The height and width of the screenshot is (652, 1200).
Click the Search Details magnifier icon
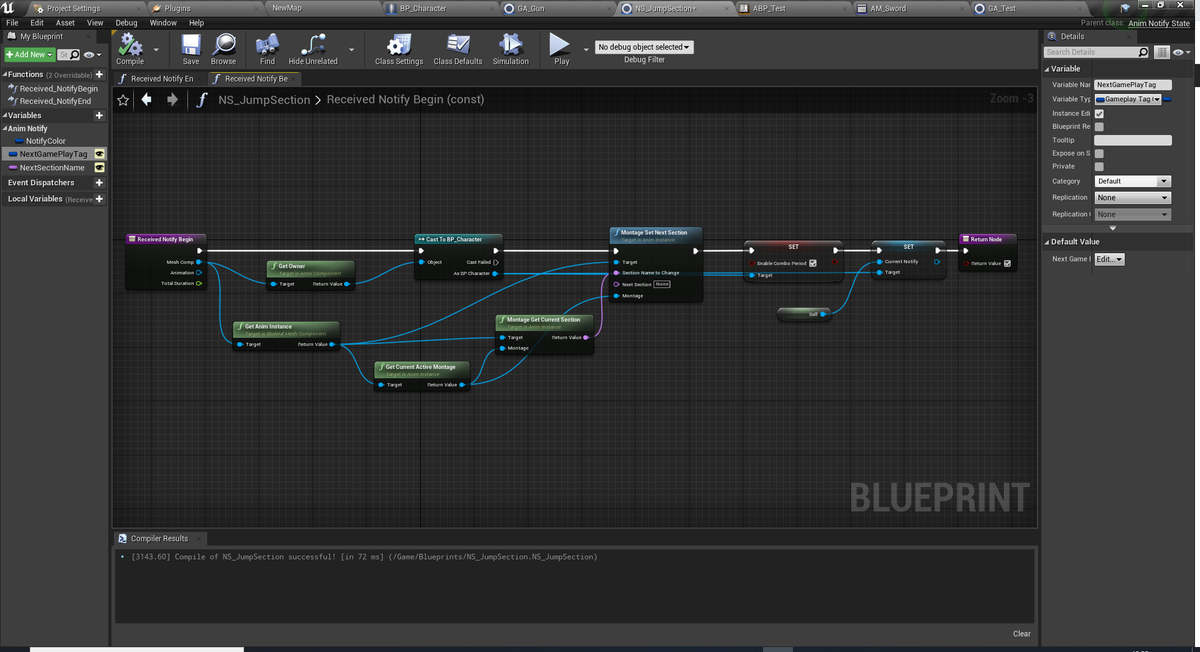coord(1143,52)
